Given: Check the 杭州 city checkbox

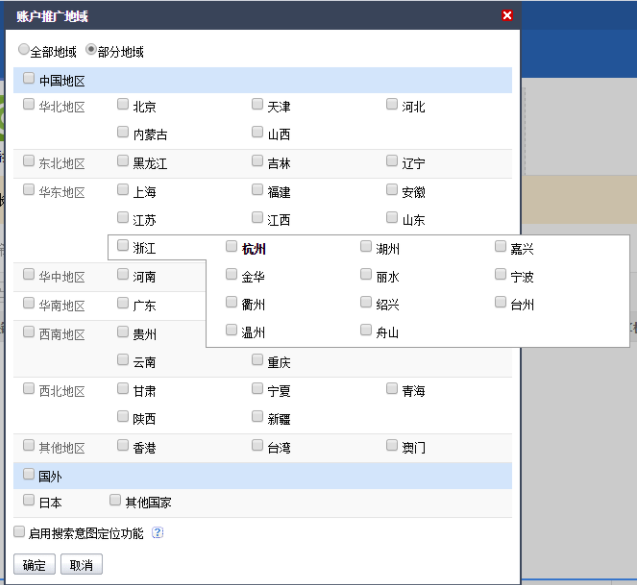Looking at the screenshot, I should point(232,247).
